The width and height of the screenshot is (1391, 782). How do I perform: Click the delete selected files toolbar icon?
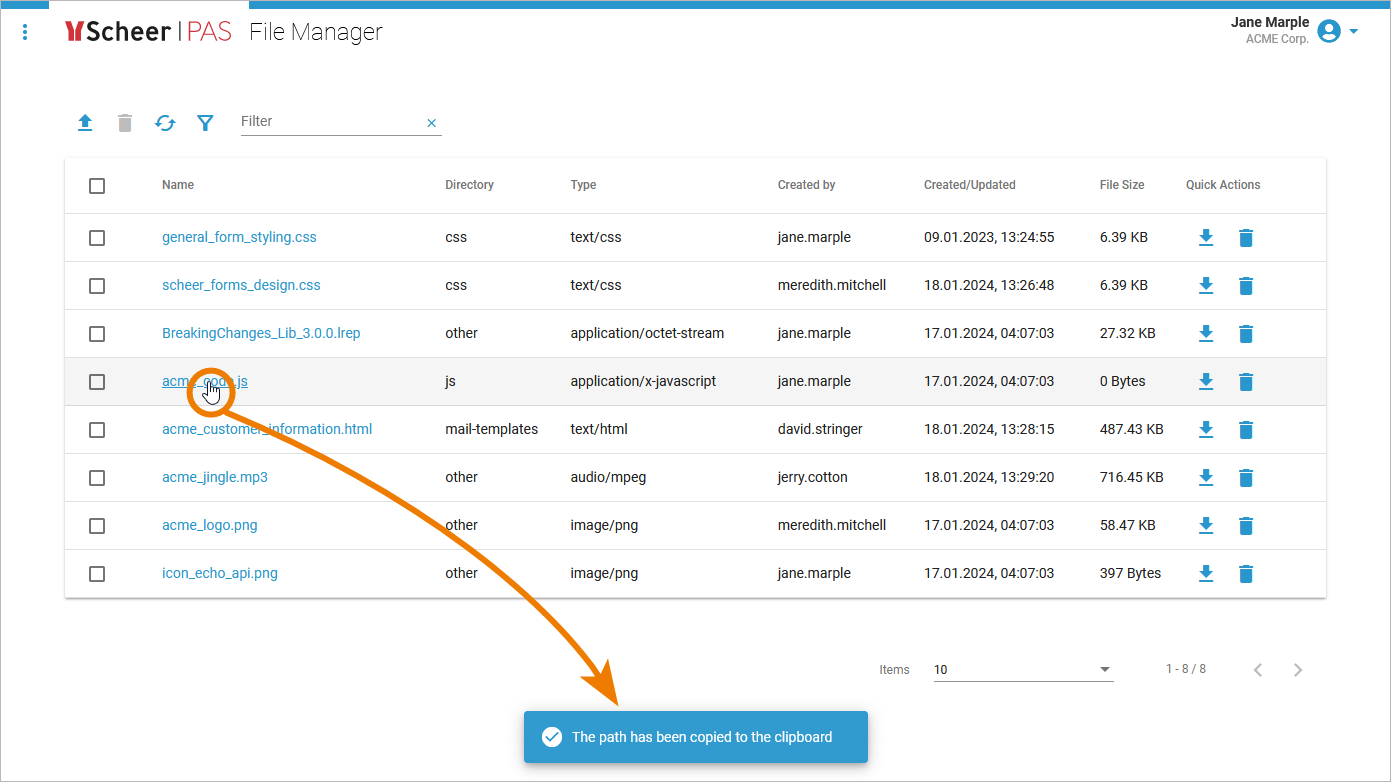click(125, 123)
